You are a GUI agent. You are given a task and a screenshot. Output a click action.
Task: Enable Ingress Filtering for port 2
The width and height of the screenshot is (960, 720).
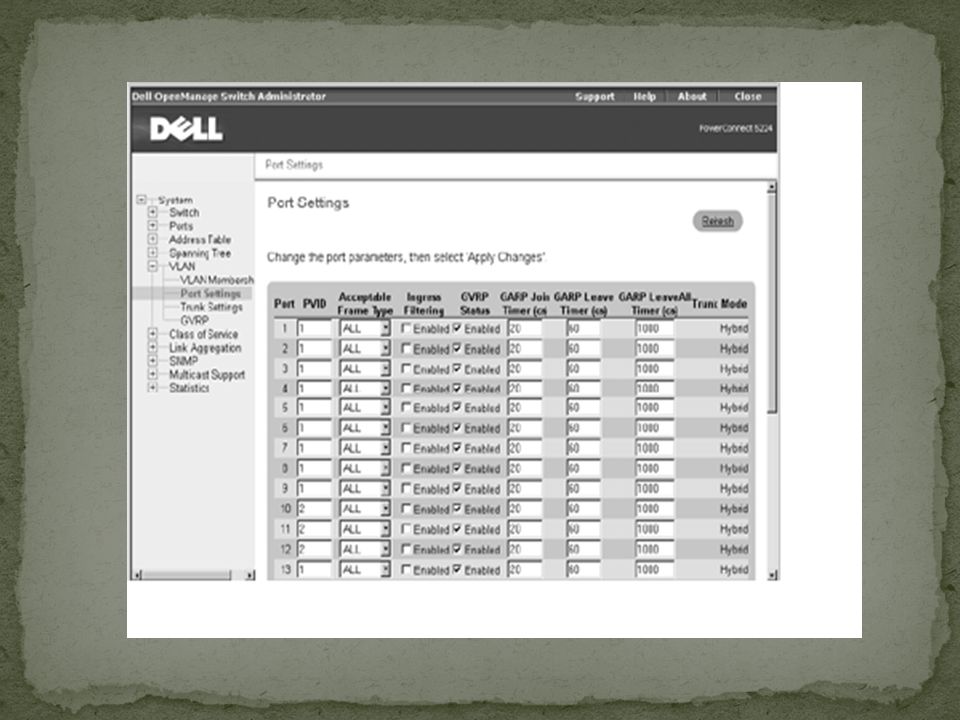point(405,348)
